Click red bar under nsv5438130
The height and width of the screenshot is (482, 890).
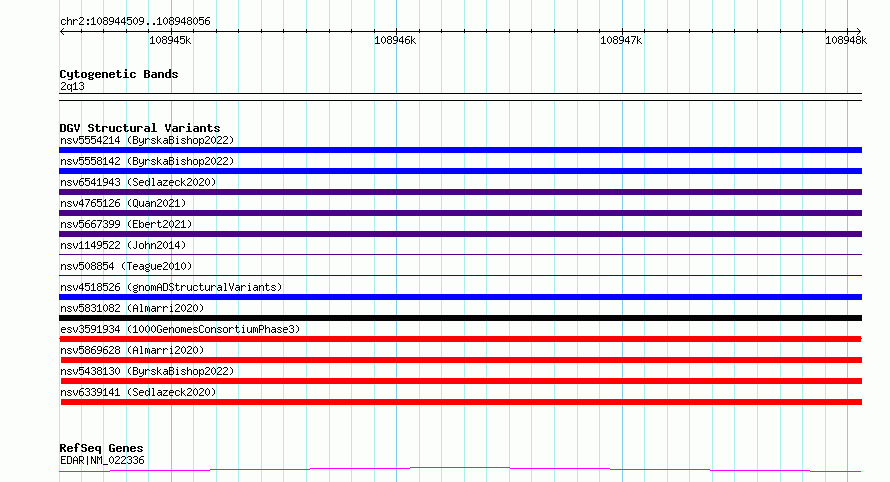(x=461, y=381)
